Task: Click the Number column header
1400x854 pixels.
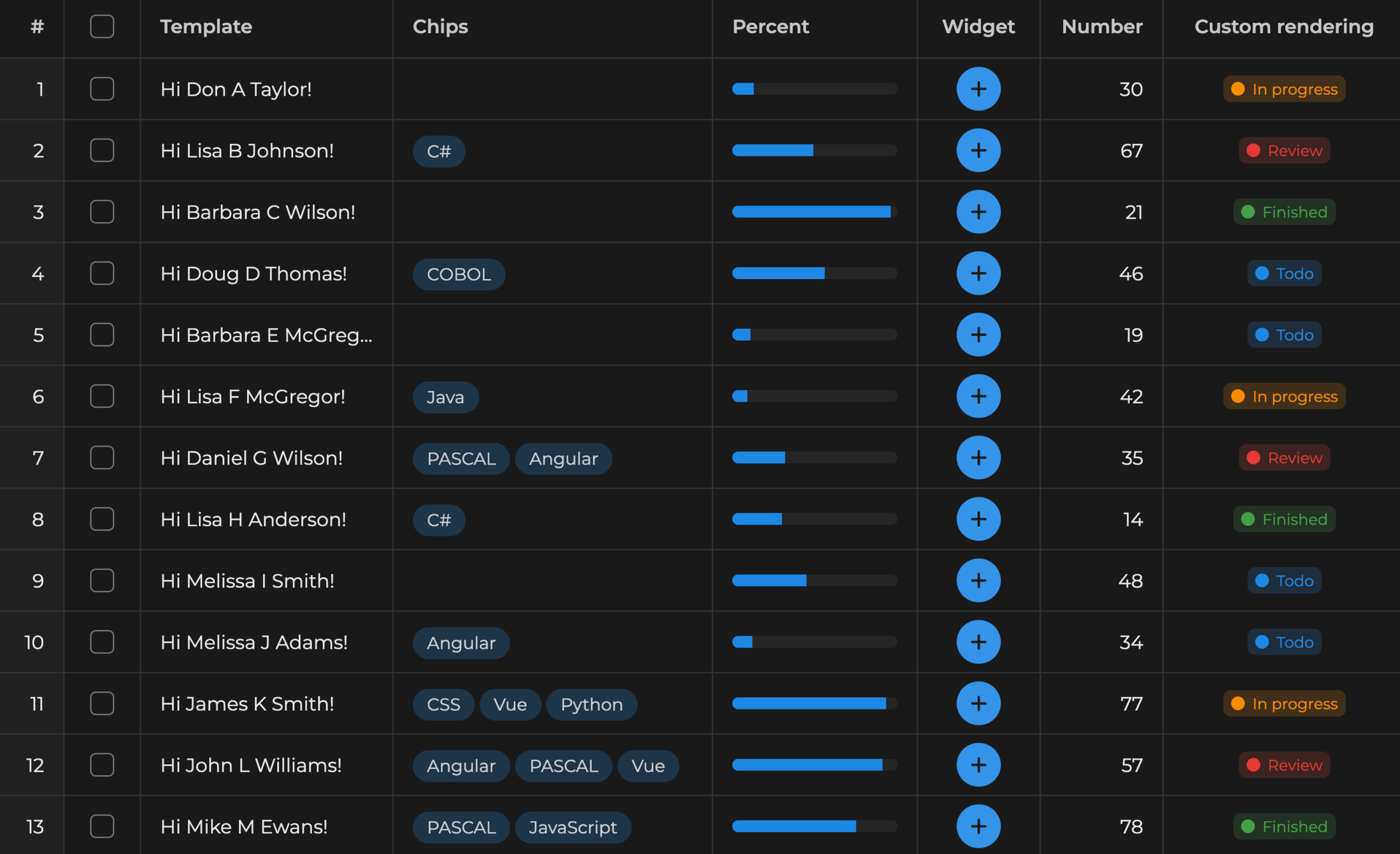Action: 1102,27
